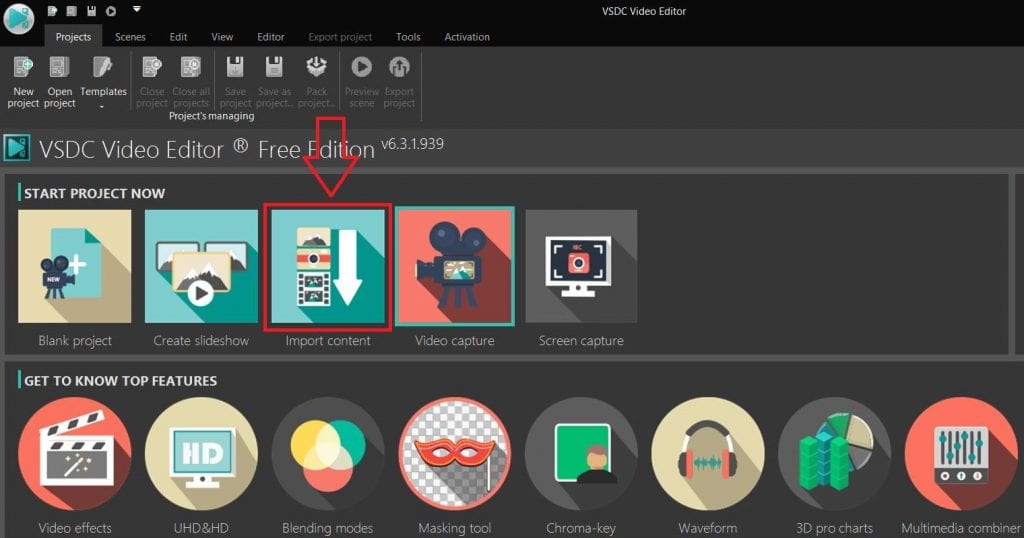Start Video capture from its tile
Screen dimensions: 1024x538
[x=454, y=266]
